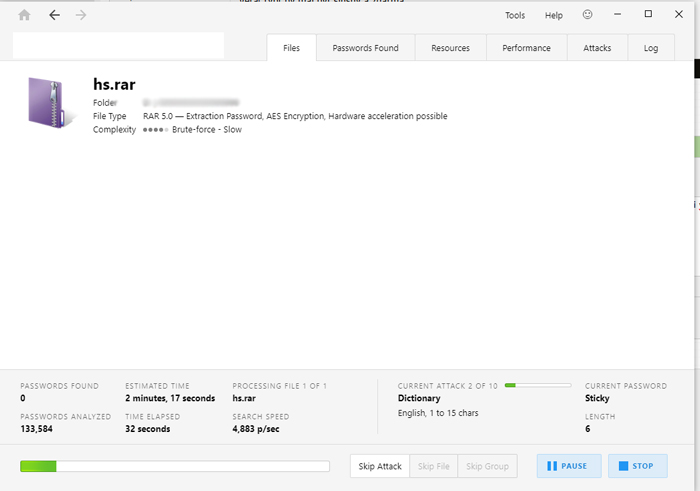The height and width of the screenshot is (491, 700).
Task: Switch to the Passwords Found tab
Action: coord(366,48)
